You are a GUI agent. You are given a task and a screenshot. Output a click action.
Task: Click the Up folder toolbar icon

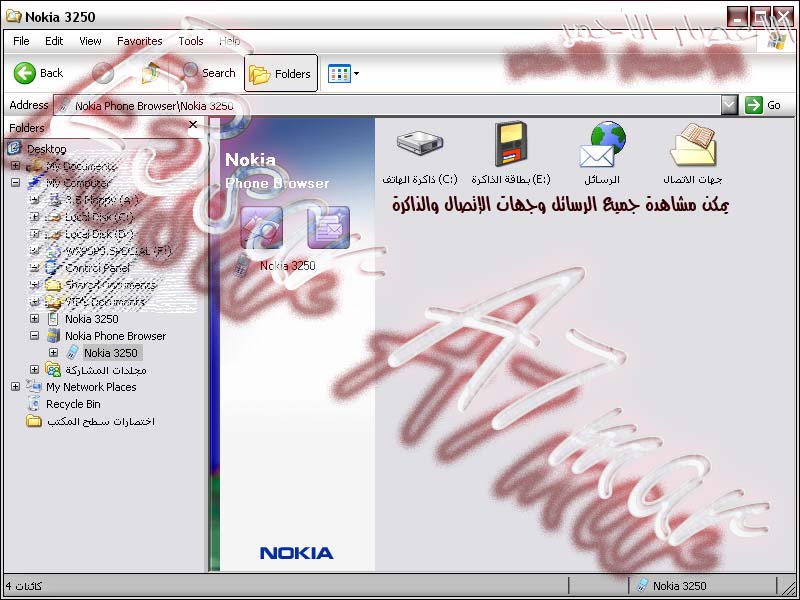point(150,73)
